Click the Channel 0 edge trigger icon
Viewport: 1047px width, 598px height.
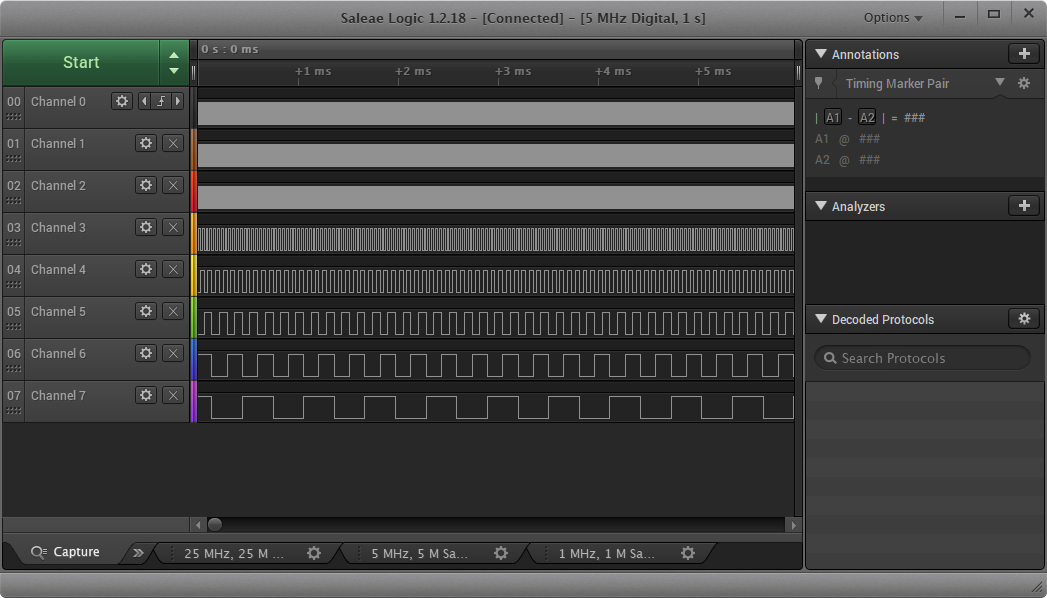click(160, 101)
